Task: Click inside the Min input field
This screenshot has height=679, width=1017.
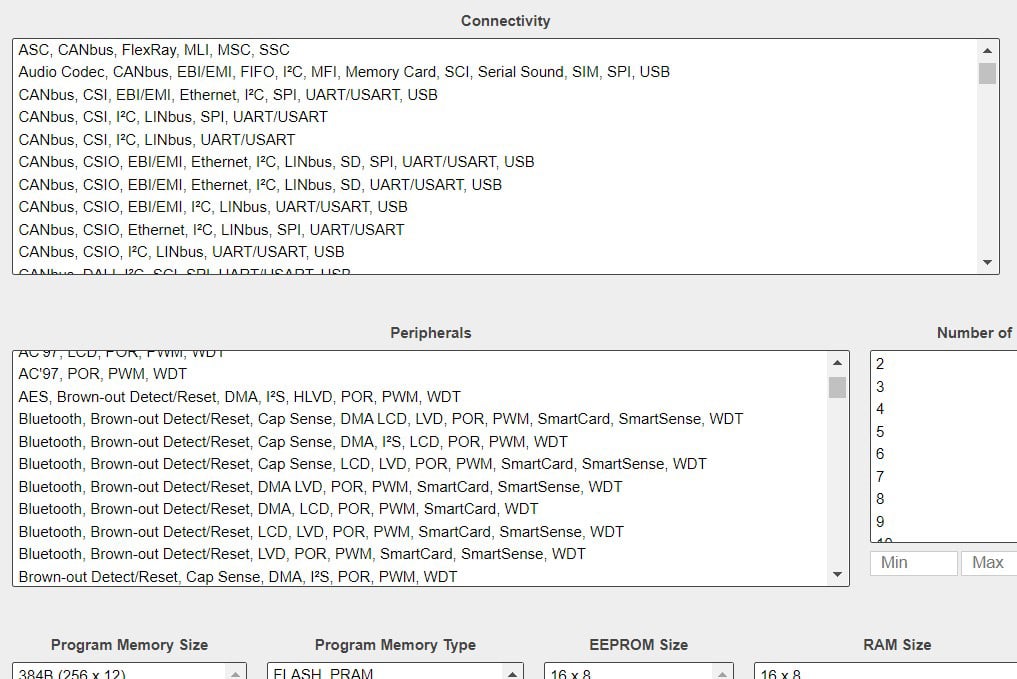Action: pos(912,562)
